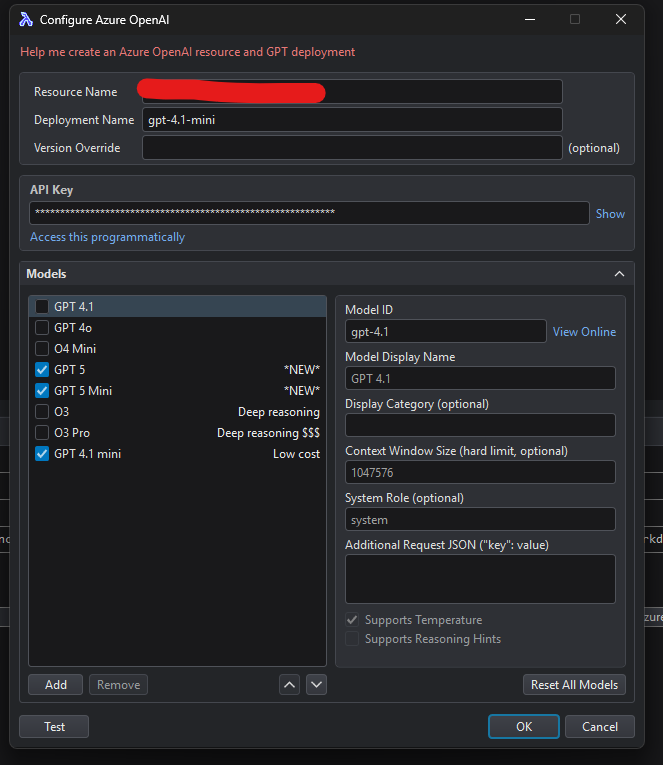Enable the O3 checkbox
Image resolution: width=663 pixels, height=765 pixels.
(42, 412)
